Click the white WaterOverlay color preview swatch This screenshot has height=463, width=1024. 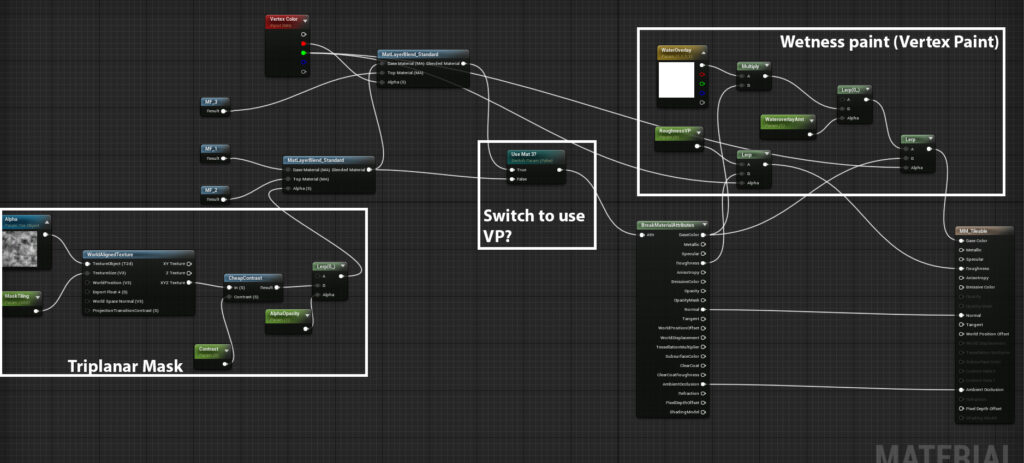[678, 81]
